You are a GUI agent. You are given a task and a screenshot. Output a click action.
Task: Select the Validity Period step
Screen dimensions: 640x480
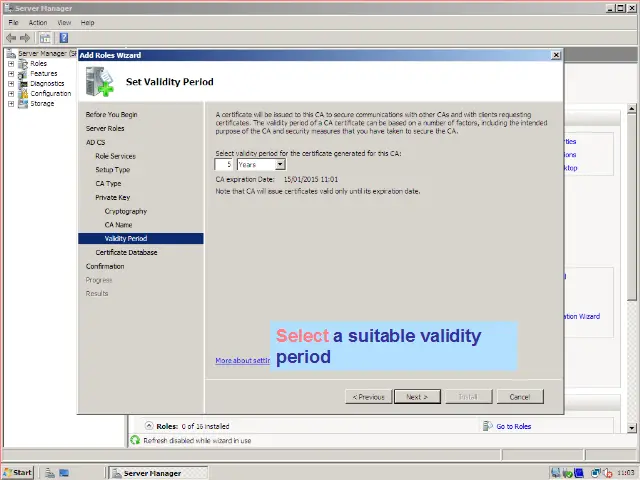(141, 239)
